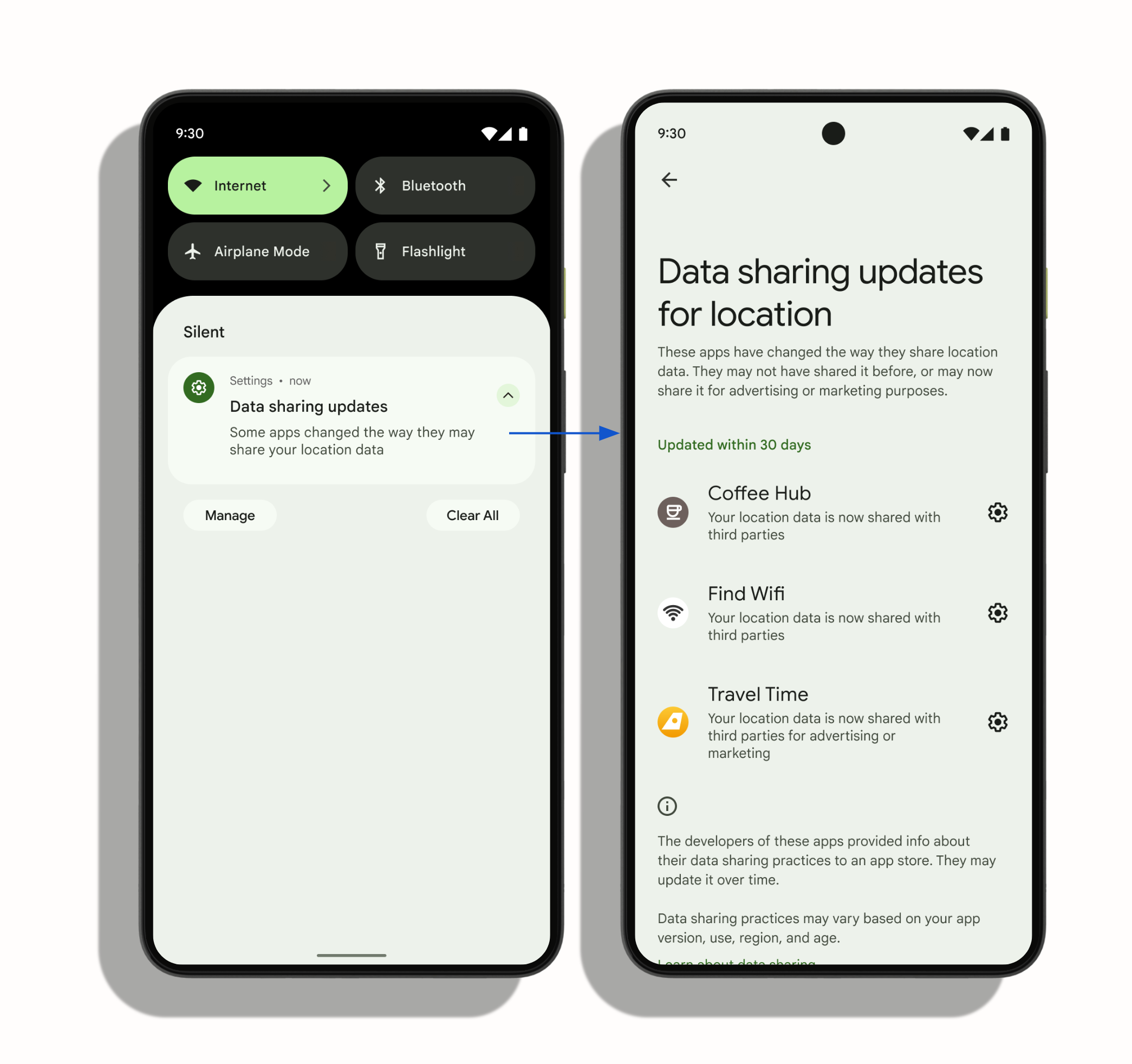Tap the Travel Time app icon
Image resolution: width=1132 pixels, height=1064 pixels.
pyautogui.click(x=671, y=722)
